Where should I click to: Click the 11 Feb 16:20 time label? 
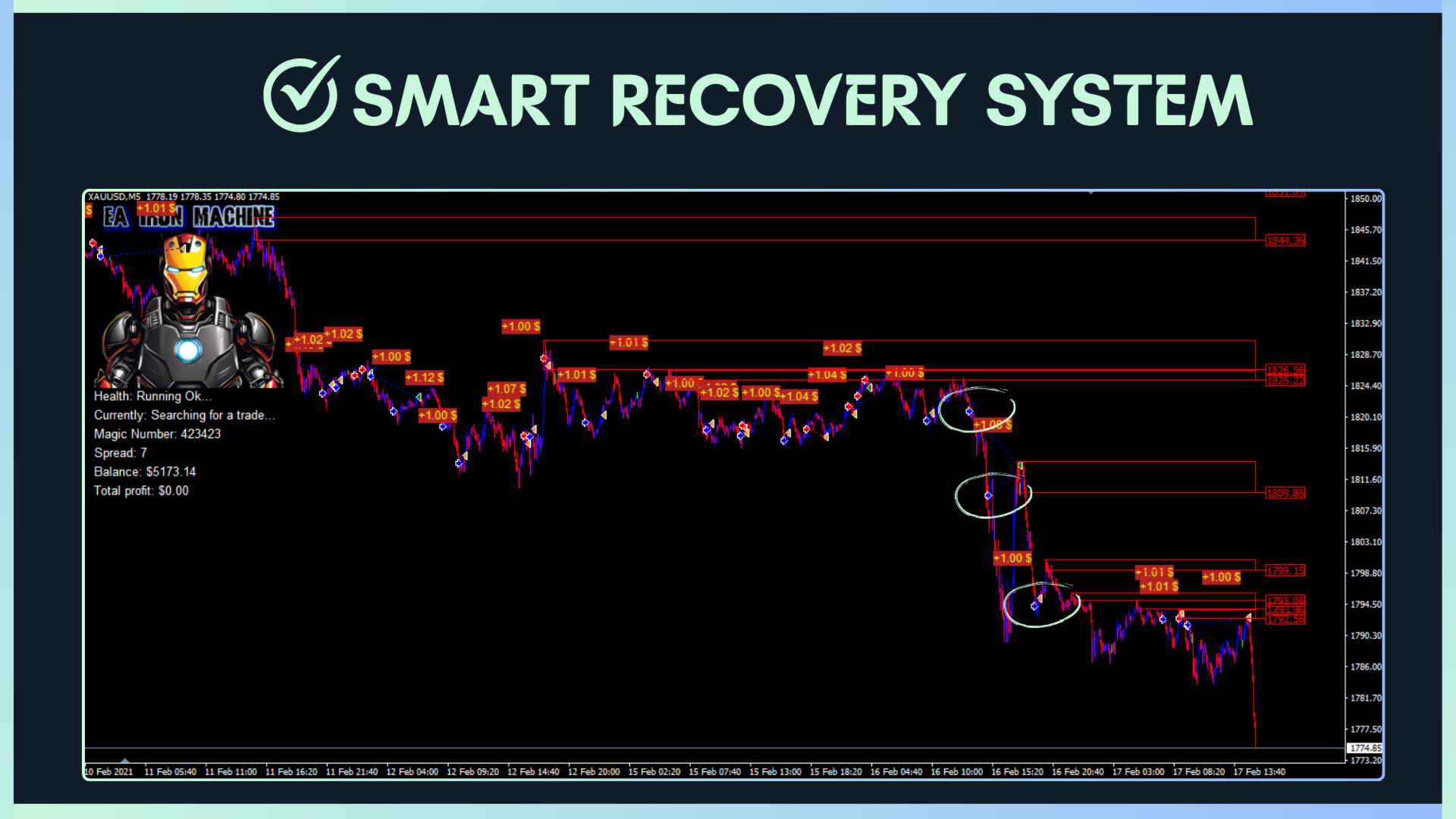coord(291,772)
